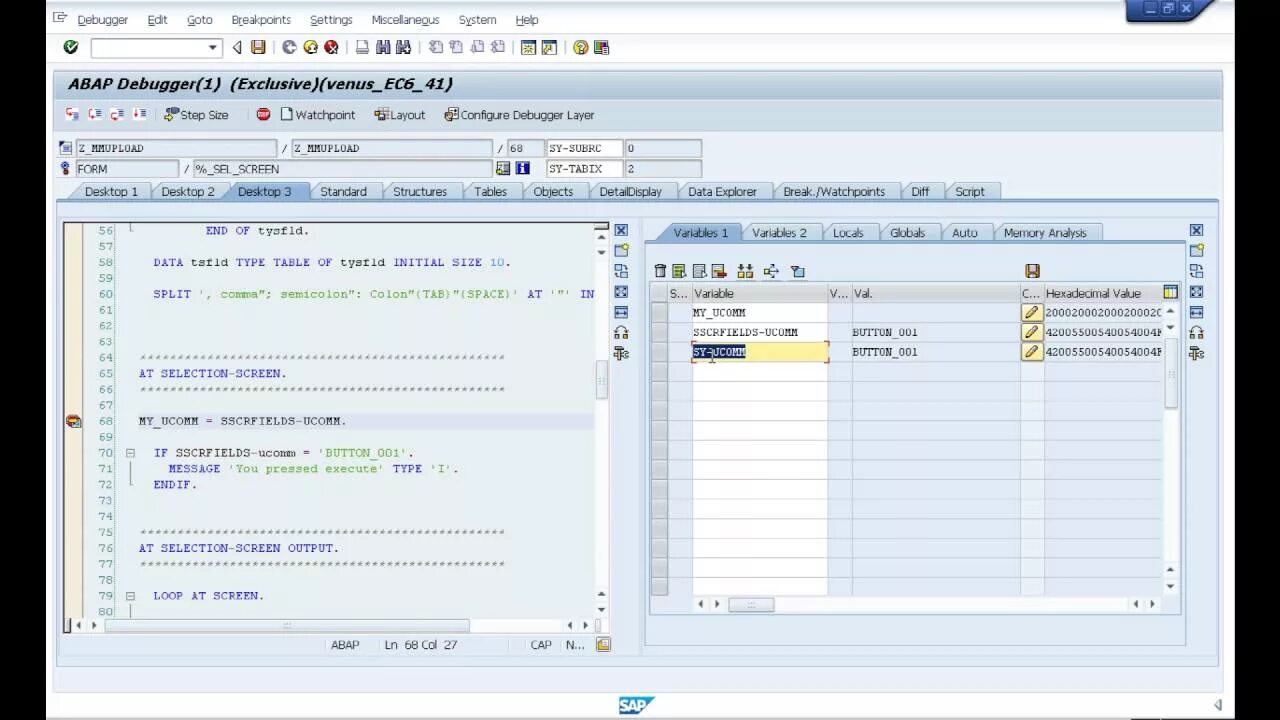Click the first single-step debugger icon

click(x=70, y=114)
